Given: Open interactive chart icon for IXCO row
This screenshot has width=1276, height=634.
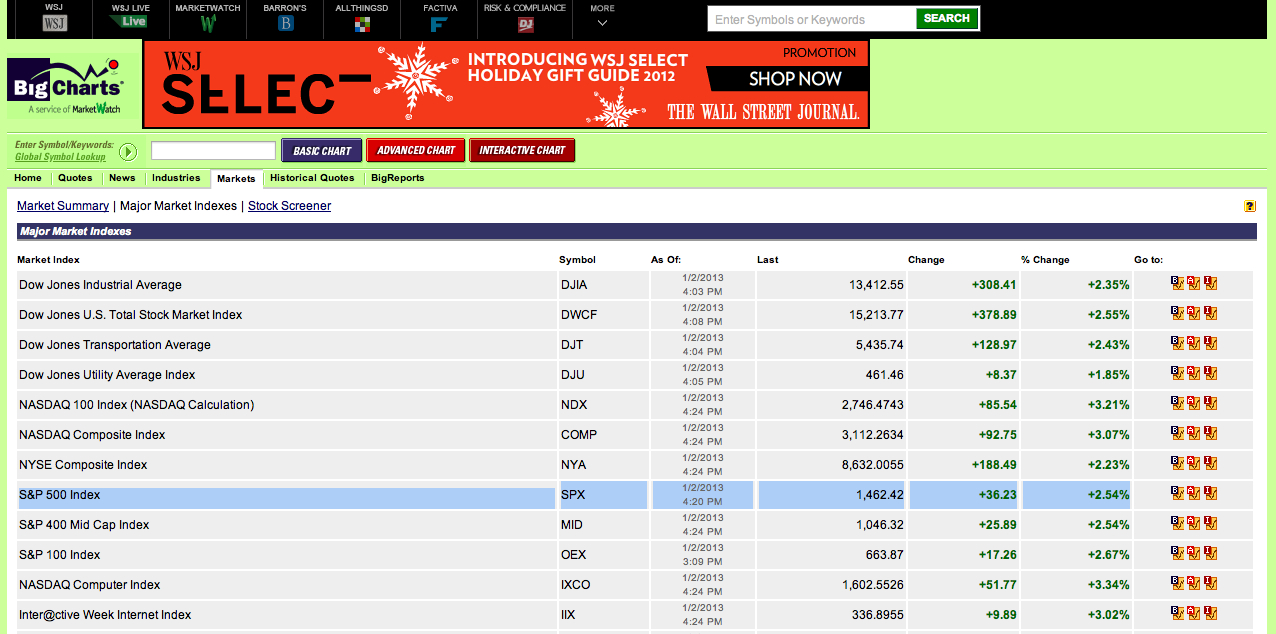Looking at the screenshot, I should coord(1210,584).
